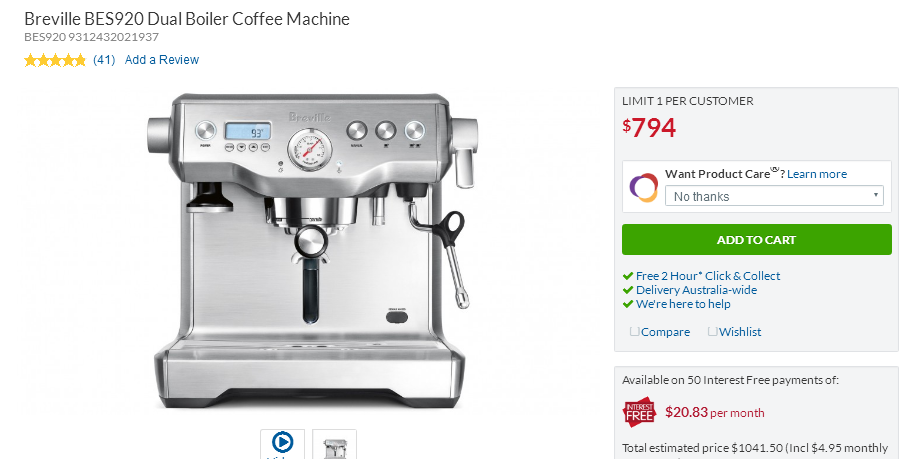Image resolution: width=908 pixels, height=459 pixels.
Task: Click the Product Care dropdown arrow
Action: [x=876, y=195]
